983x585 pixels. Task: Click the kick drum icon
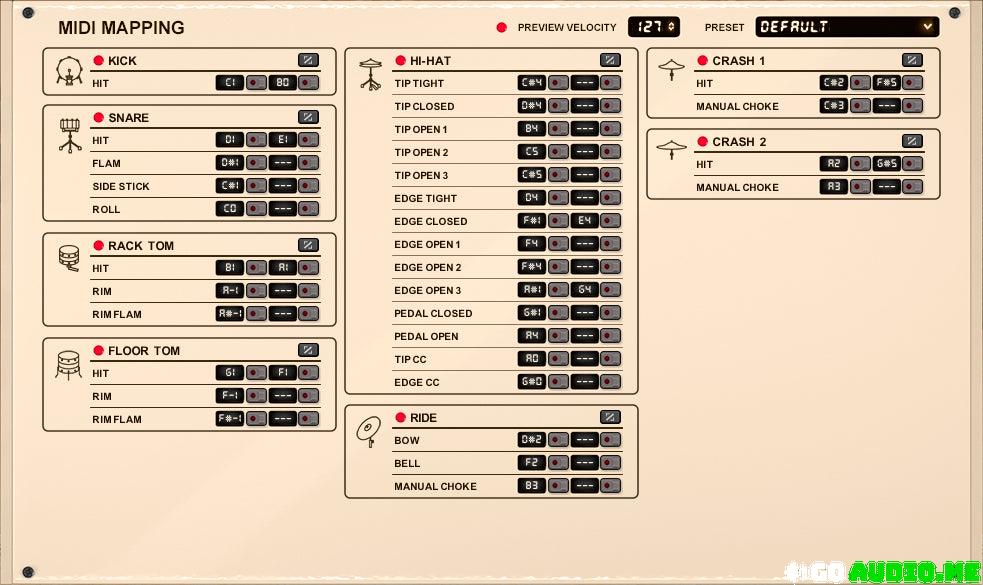69,71
